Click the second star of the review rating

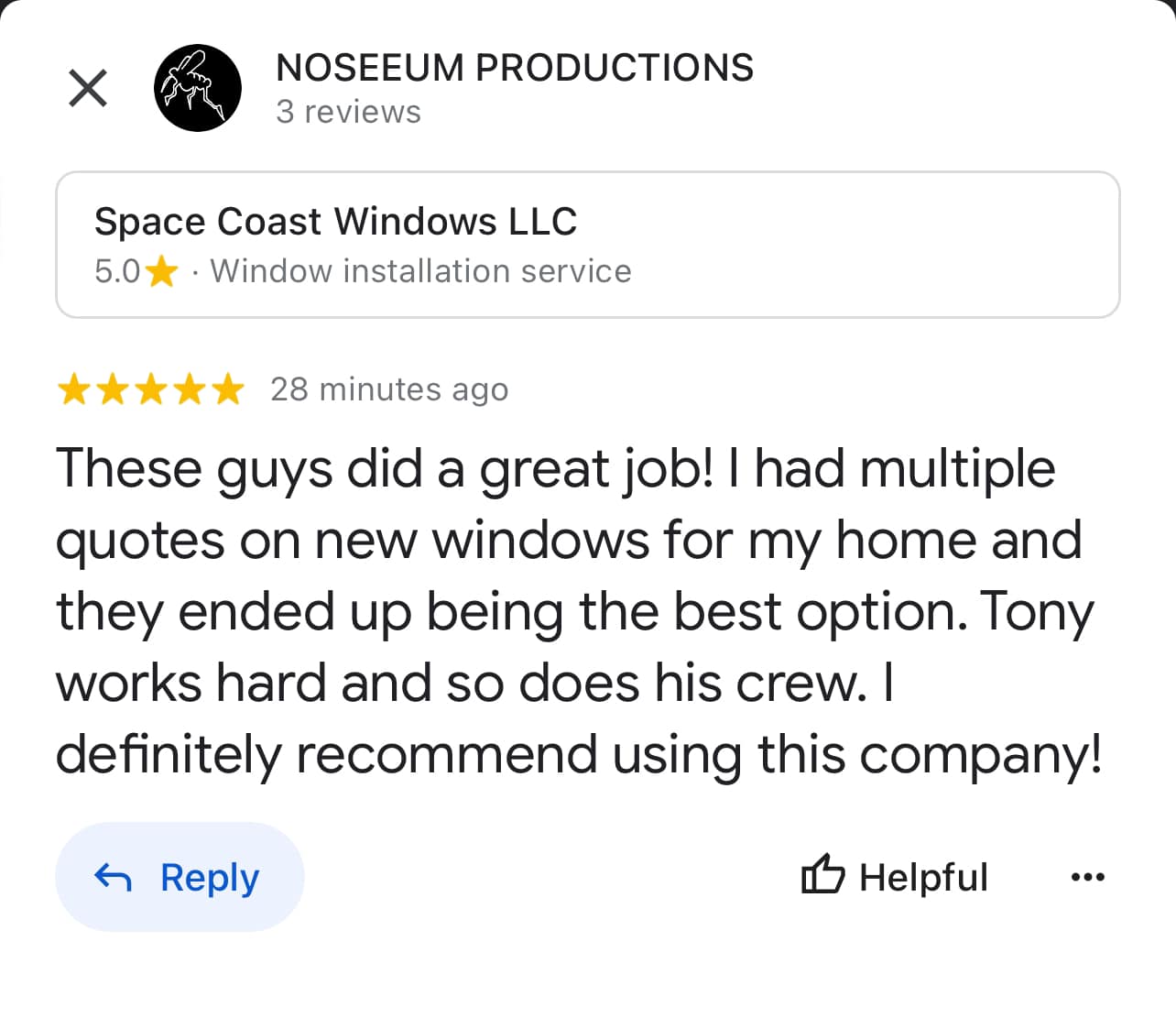112,389
